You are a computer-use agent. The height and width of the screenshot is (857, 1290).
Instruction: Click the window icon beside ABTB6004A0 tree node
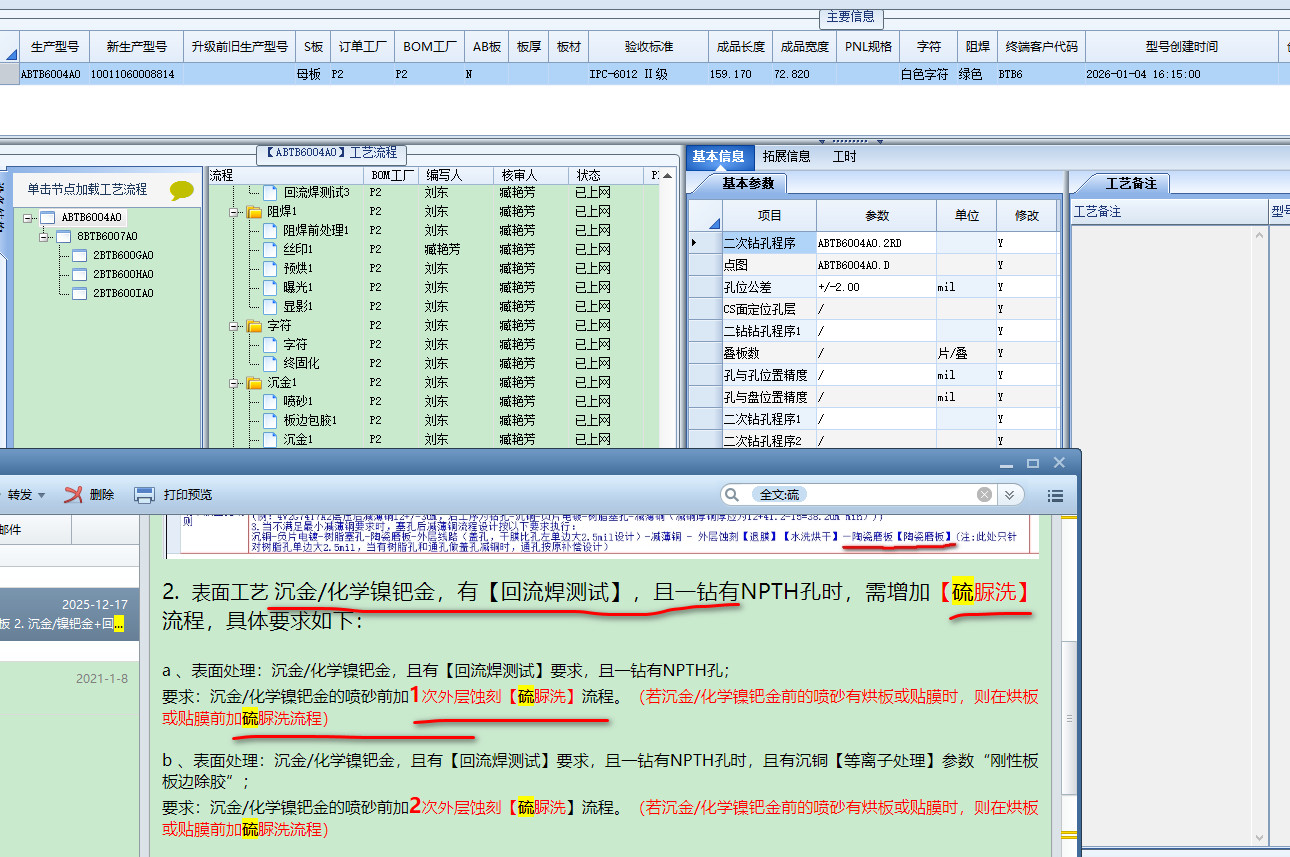(48, 217)
